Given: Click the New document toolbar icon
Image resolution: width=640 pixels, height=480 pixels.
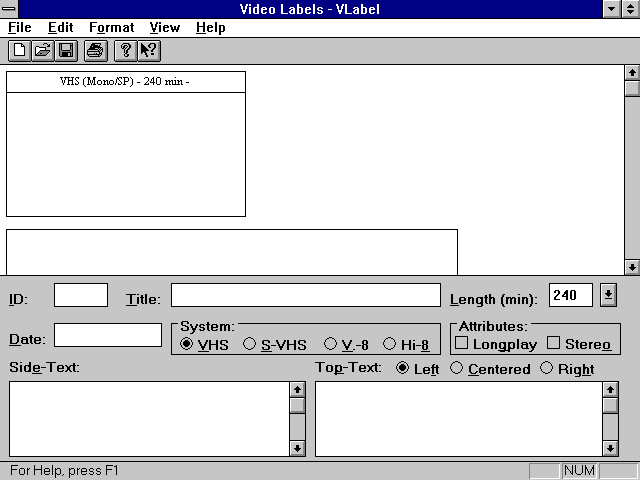Looking at the screenshot, I should click(x=19, y=50).
